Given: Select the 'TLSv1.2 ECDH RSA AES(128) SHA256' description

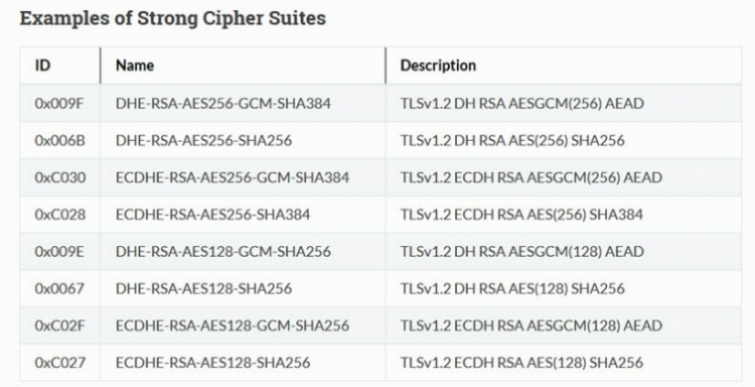Looking at the screenshot, I should pyautogui.click(x=522, y=363).
